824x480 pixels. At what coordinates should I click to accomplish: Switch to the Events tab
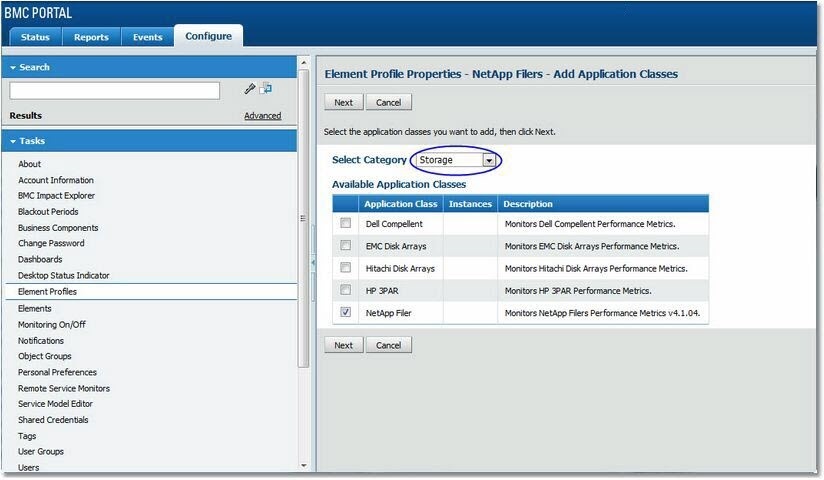(148, 37)
